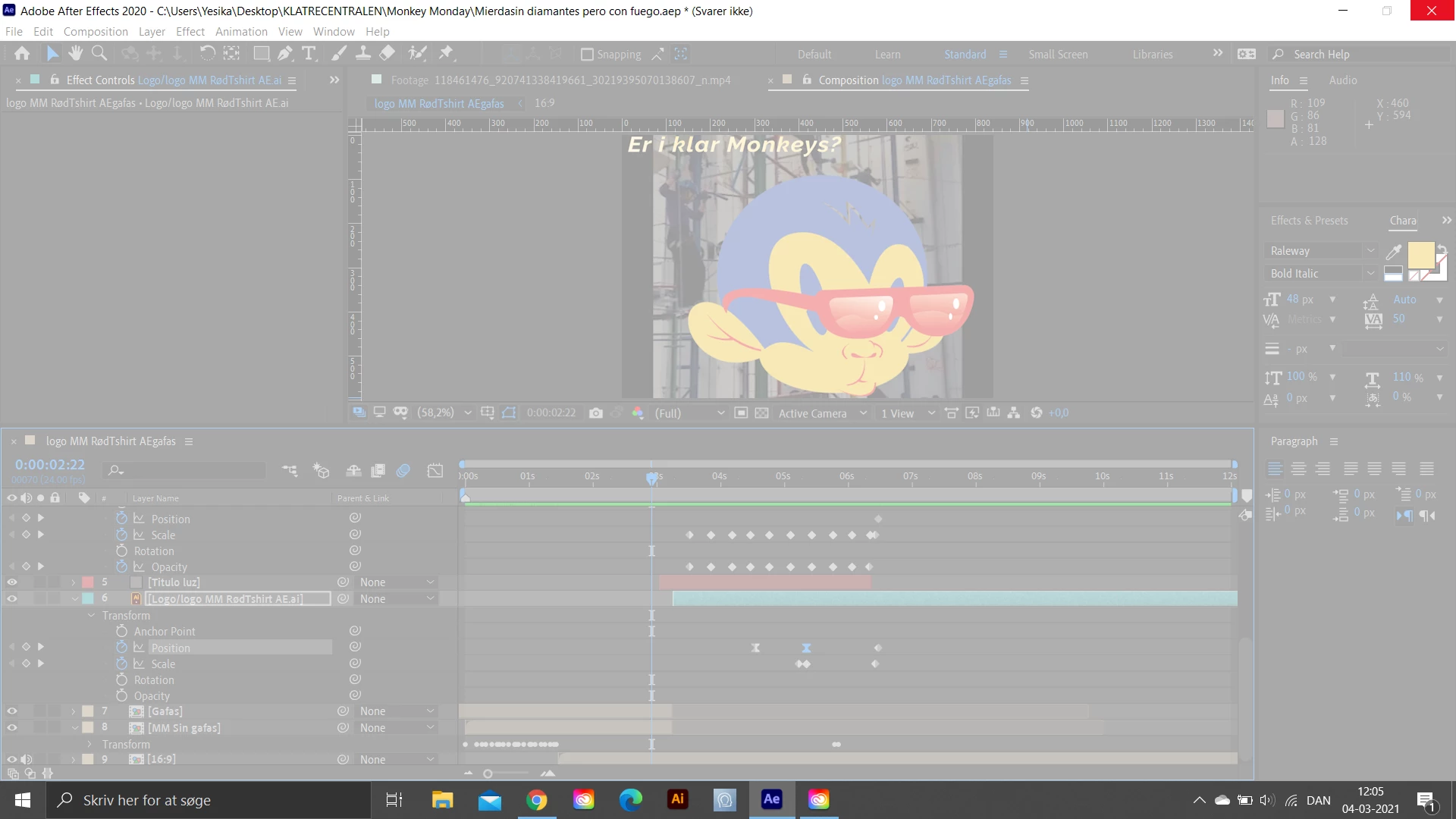1456x819 pixels.
Task: Open the Animation menu
Action: 241,32
